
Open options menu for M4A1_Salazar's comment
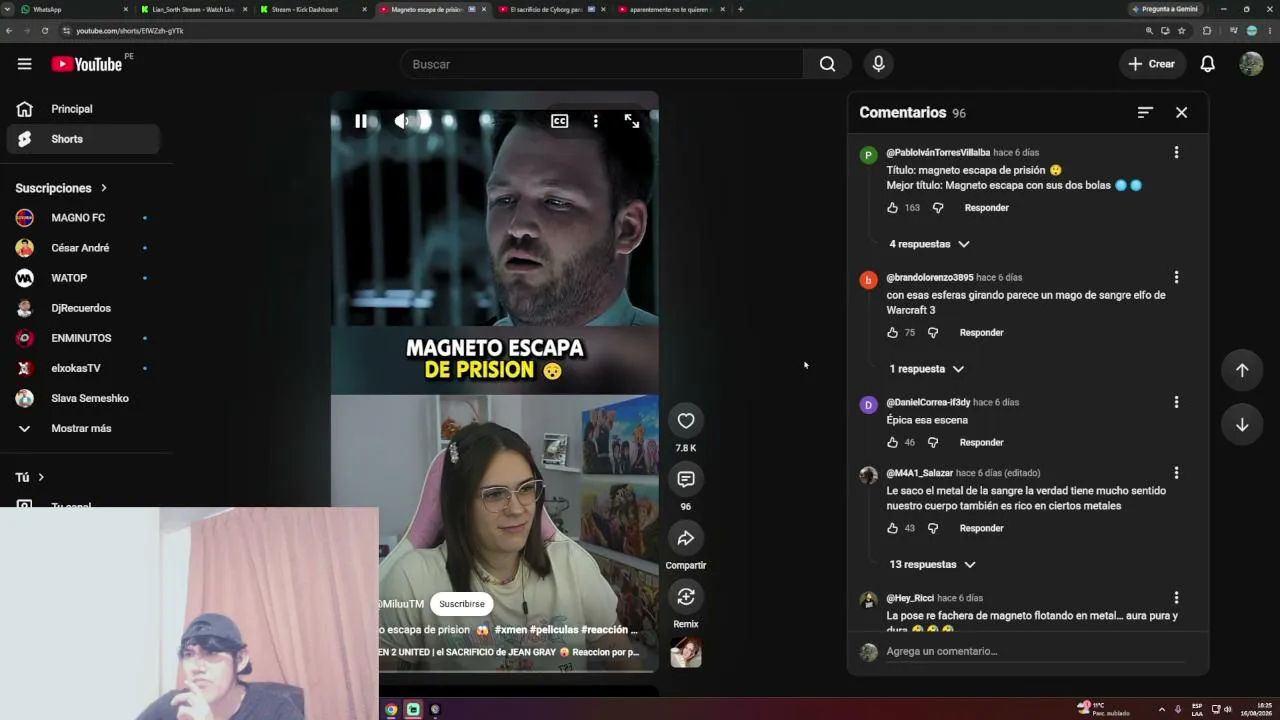point(1176,473)
